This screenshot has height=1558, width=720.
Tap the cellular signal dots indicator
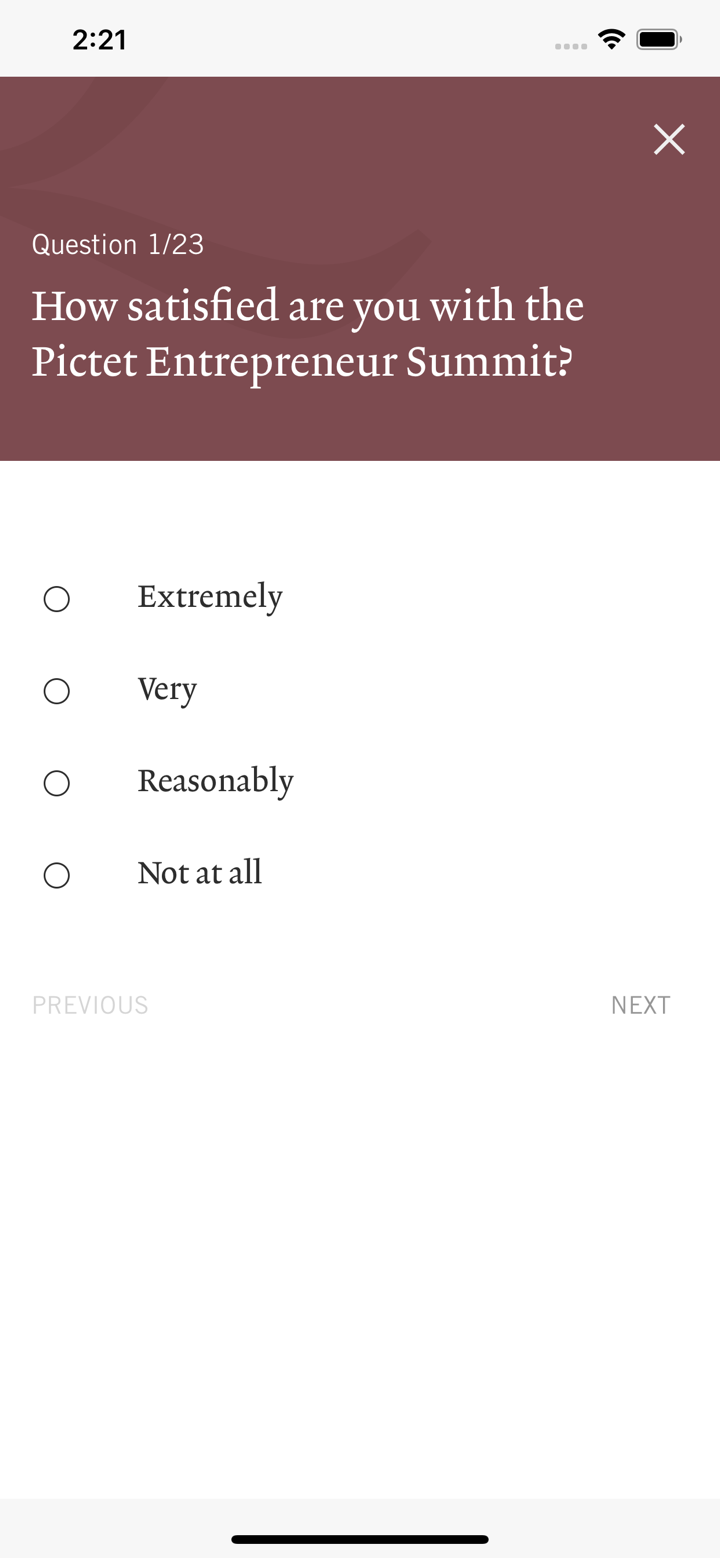pyautogui.click(x=570, y=45)
